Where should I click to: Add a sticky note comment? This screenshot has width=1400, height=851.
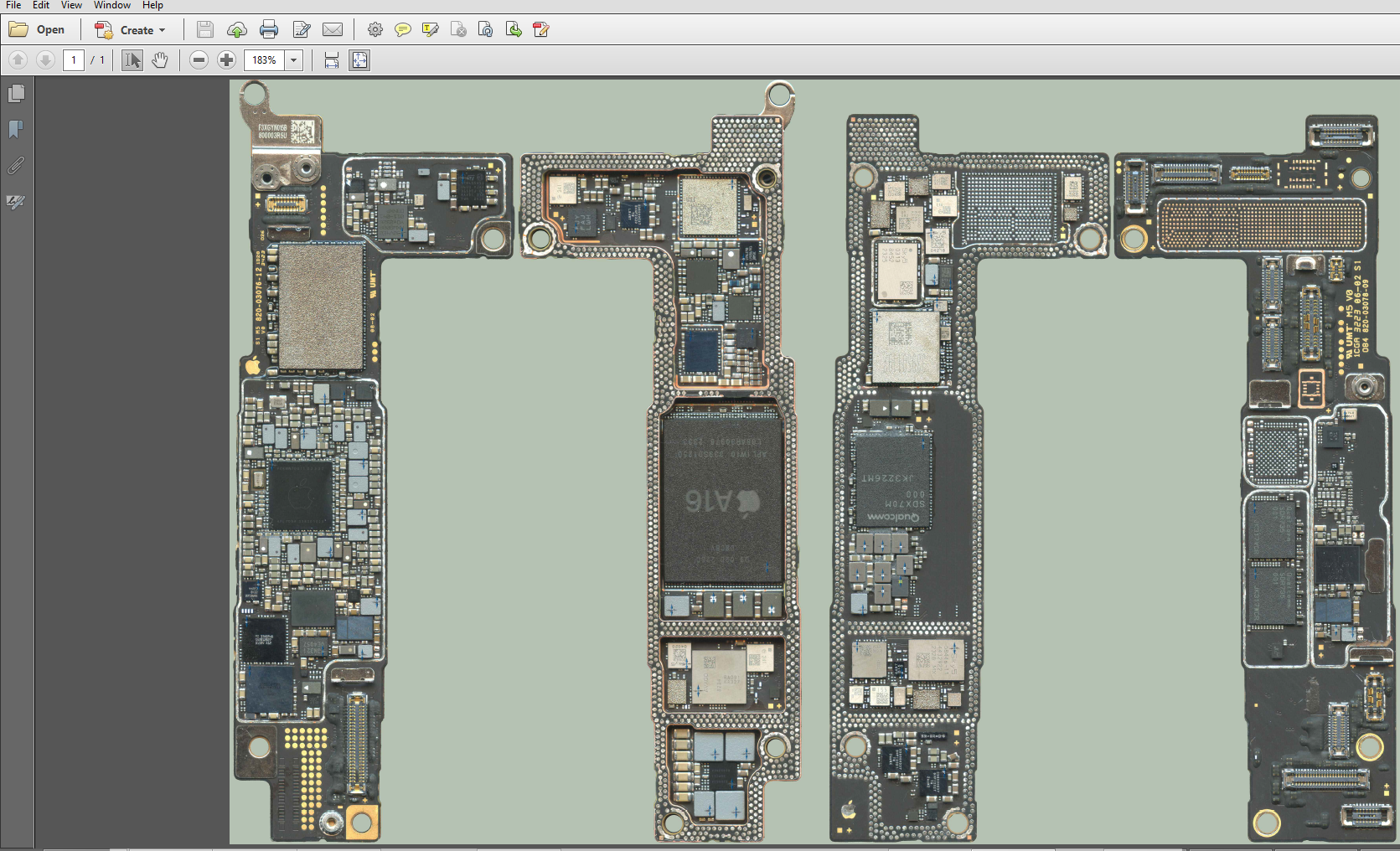click(x=403, y=30)
